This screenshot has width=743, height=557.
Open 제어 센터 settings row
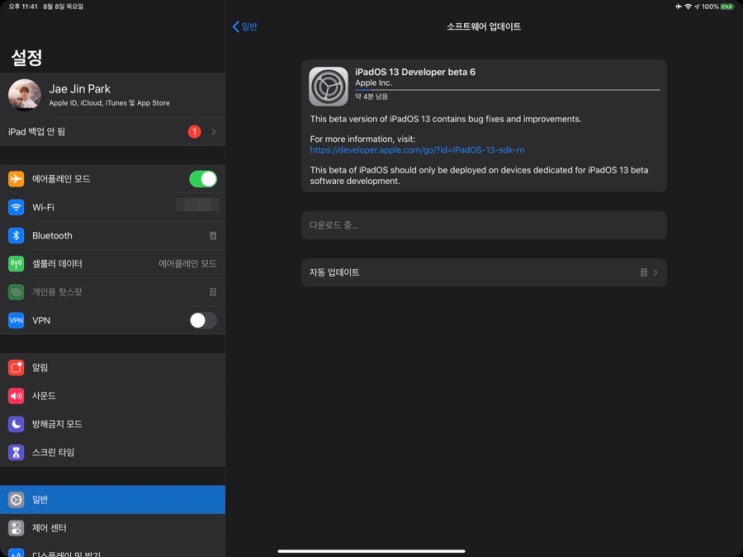point(113,528)
